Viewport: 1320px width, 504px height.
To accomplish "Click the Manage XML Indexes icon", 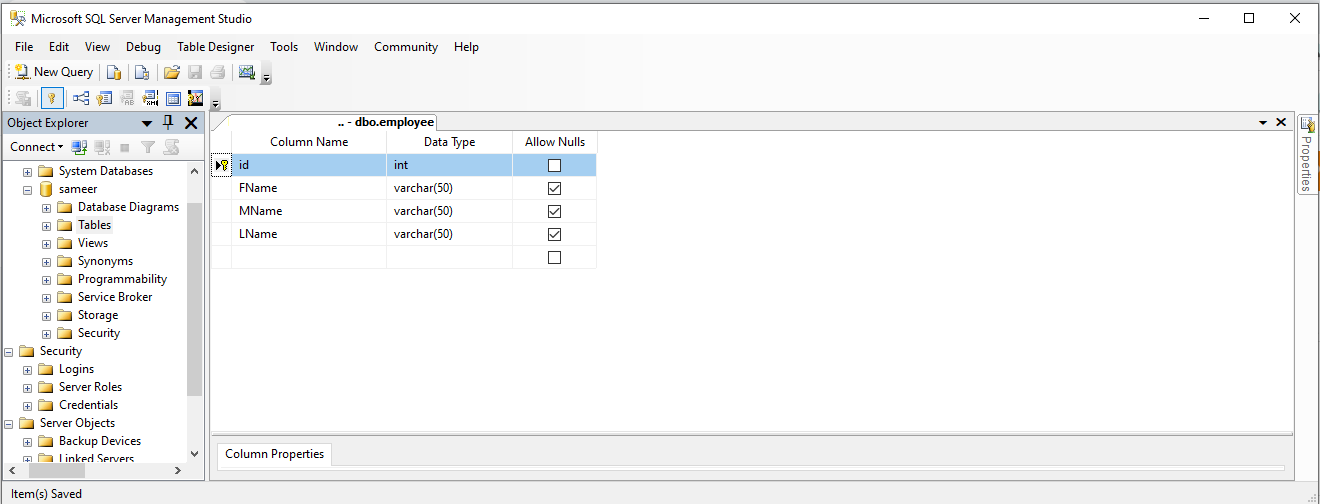I will [x=150, y=98].
